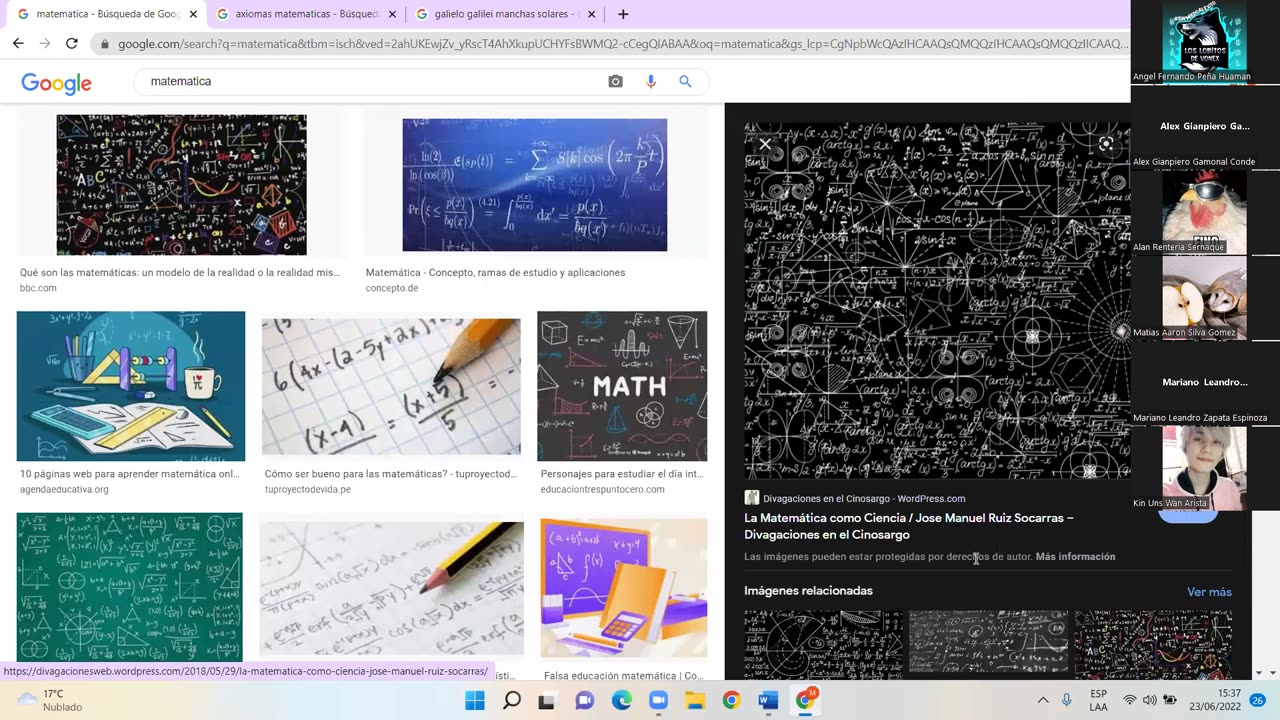Click the tray microphone icon
Image resolution: width=1280 pixels, height=720 pixels.
[1067, 700]
